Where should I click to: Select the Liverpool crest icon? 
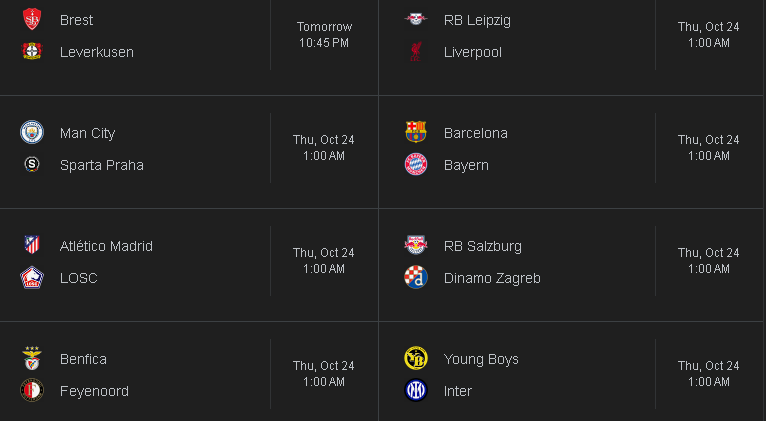coord(416,51)
